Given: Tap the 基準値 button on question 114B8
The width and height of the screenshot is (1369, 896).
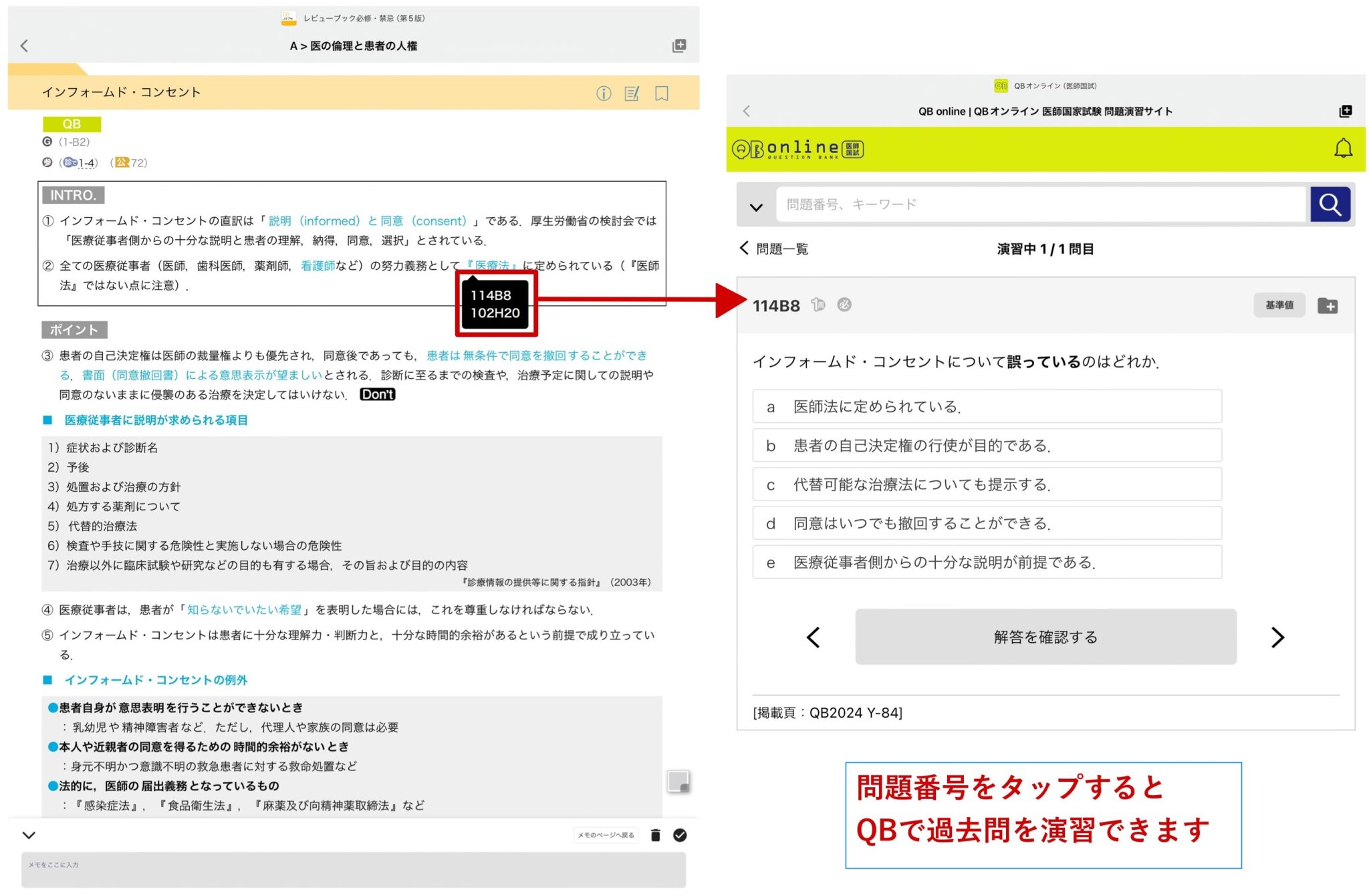Looking at the screenshot, I should [1279, 305].
